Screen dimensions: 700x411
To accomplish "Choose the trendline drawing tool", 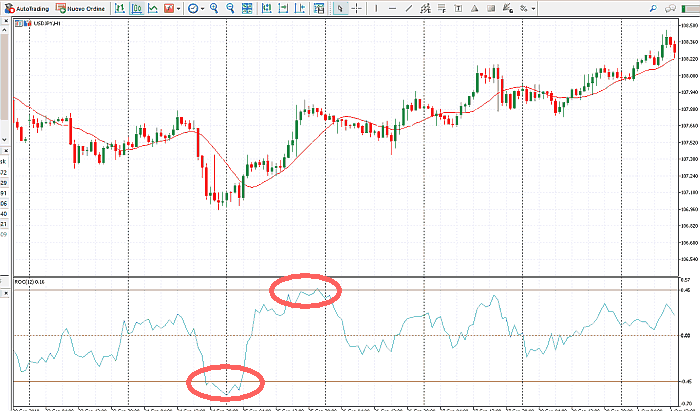I will [x=407, y=8].
